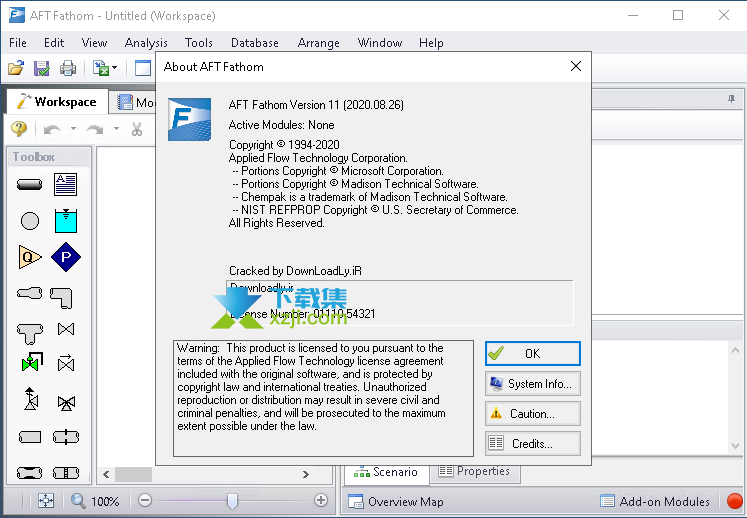Click the help question mark icon

[x=19, y=129]
